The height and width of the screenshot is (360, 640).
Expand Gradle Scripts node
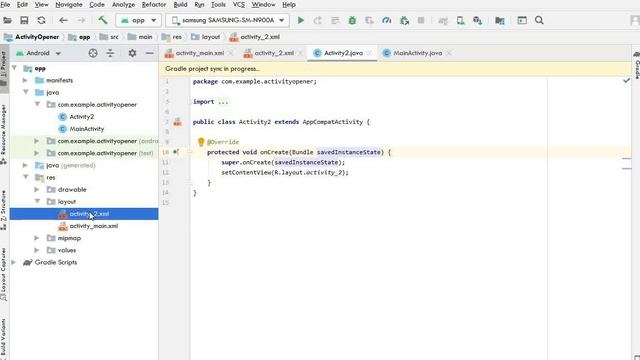pyautogui.click(x=14, y=262)
